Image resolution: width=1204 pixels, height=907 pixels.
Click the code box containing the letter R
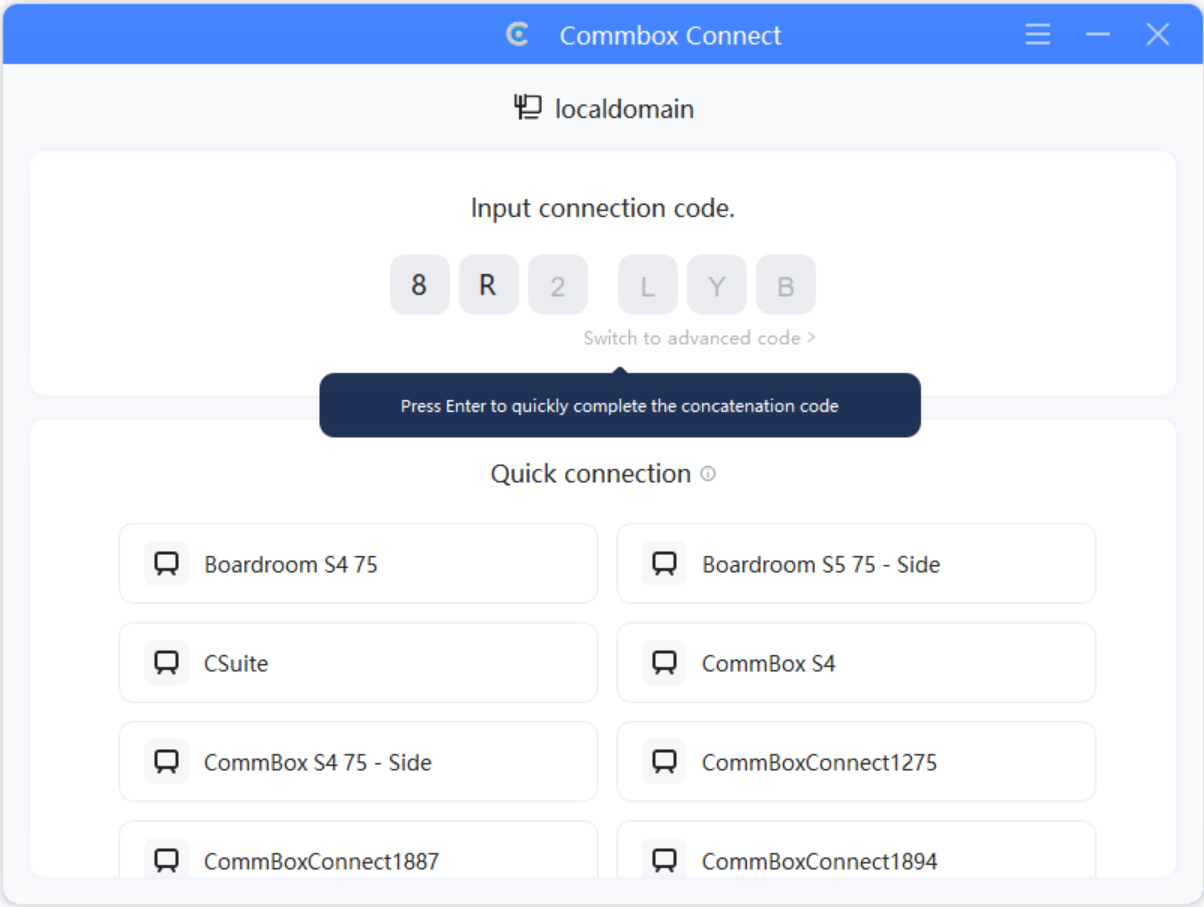(488, 285)
